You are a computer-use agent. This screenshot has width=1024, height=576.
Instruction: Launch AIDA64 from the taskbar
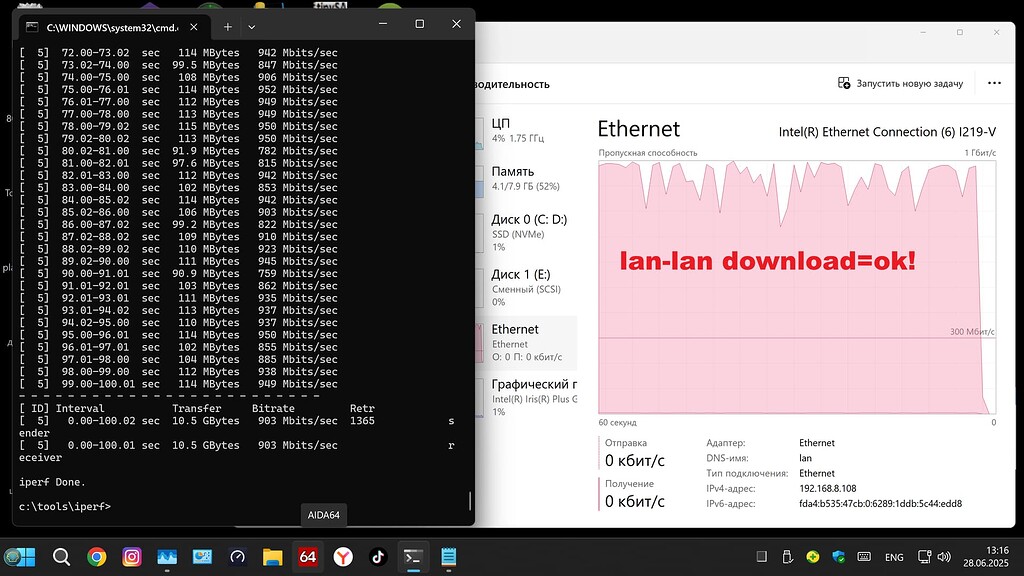click(x=307, y=556)
